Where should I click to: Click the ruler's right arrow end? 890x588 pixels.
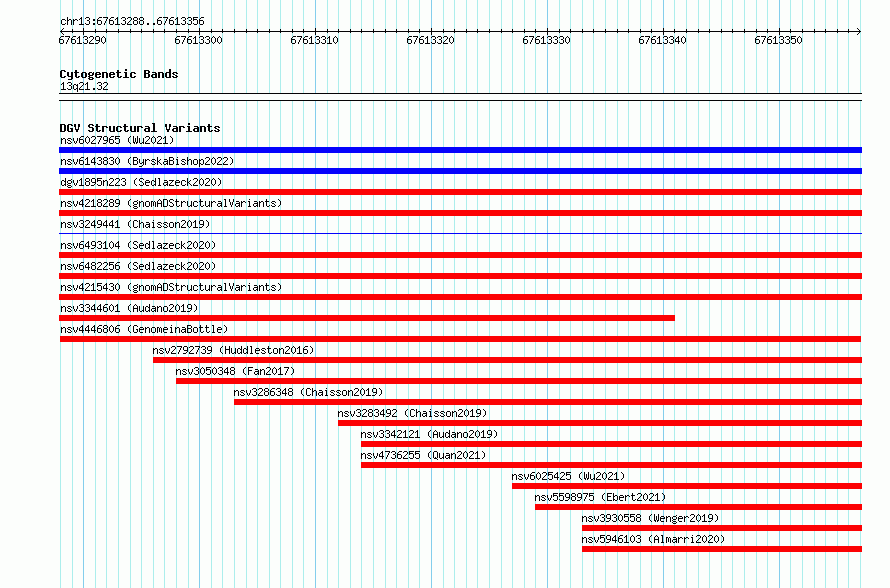coord(859,31)
